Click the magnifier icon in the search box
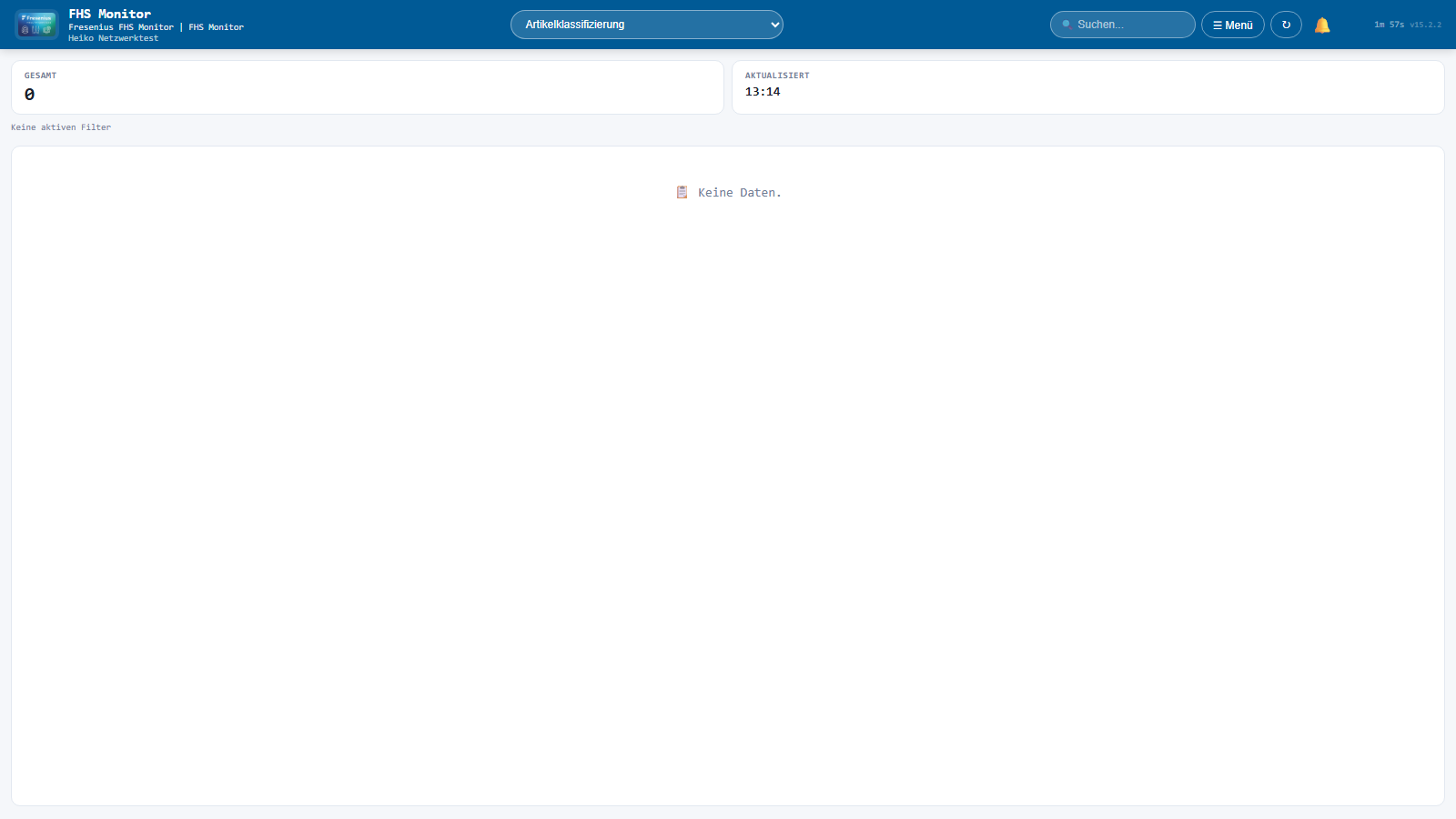The width and height of the screenshot is (1456, 819). tap(1067, 25)
